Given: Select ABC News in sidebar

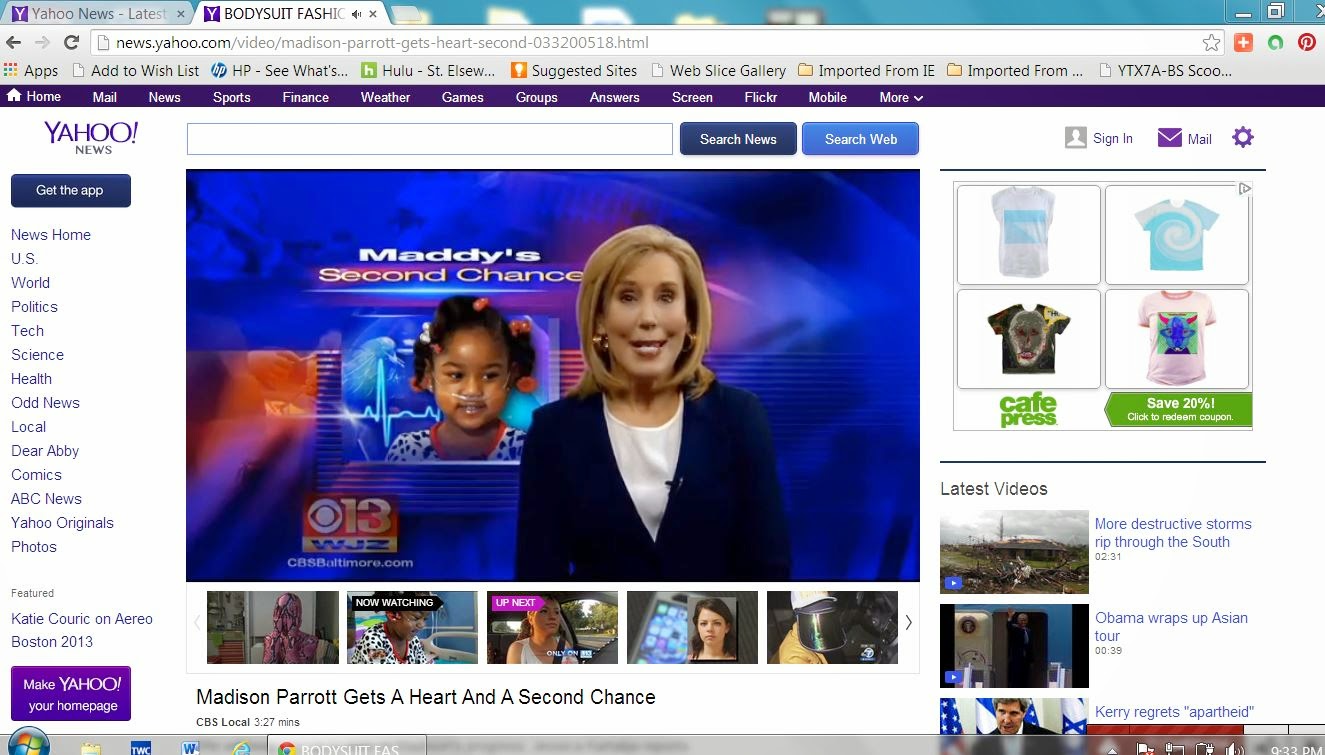Looking at the screenshot, I should click(46, 499).
